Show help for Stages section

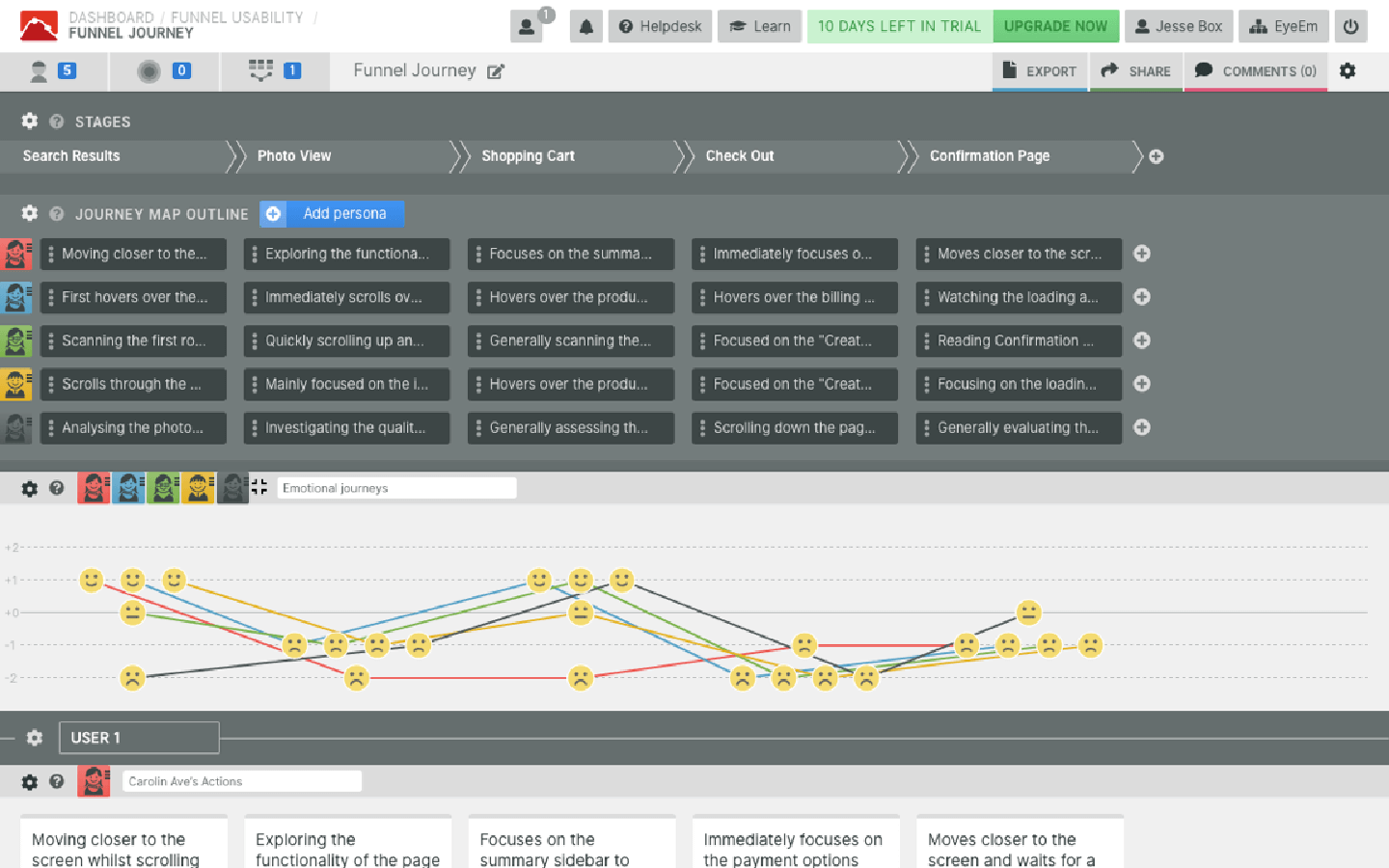tap(57, 122)
